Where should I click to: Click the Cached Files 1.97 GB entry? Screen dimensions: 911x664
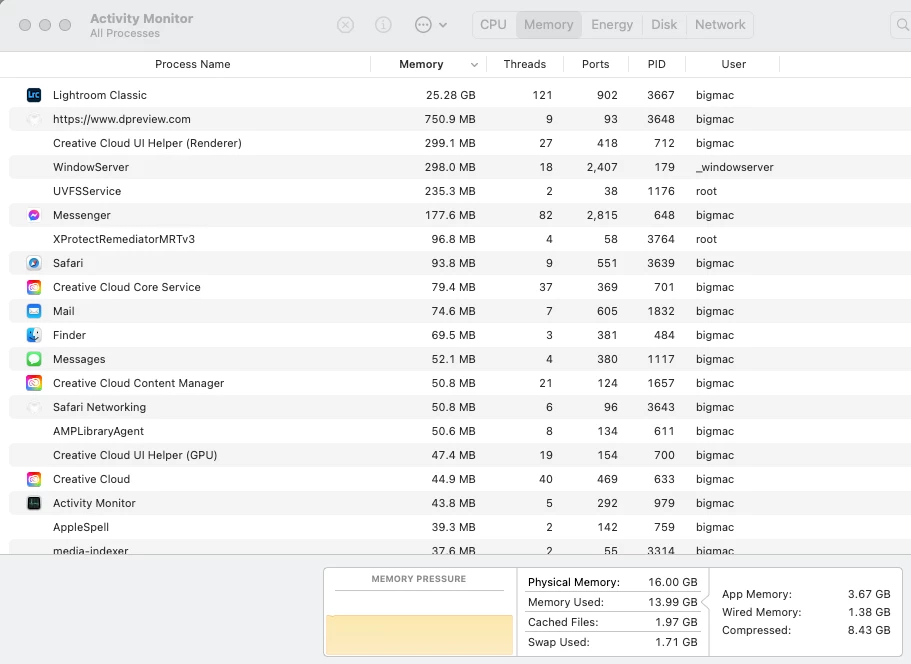(x=612, y=622)
